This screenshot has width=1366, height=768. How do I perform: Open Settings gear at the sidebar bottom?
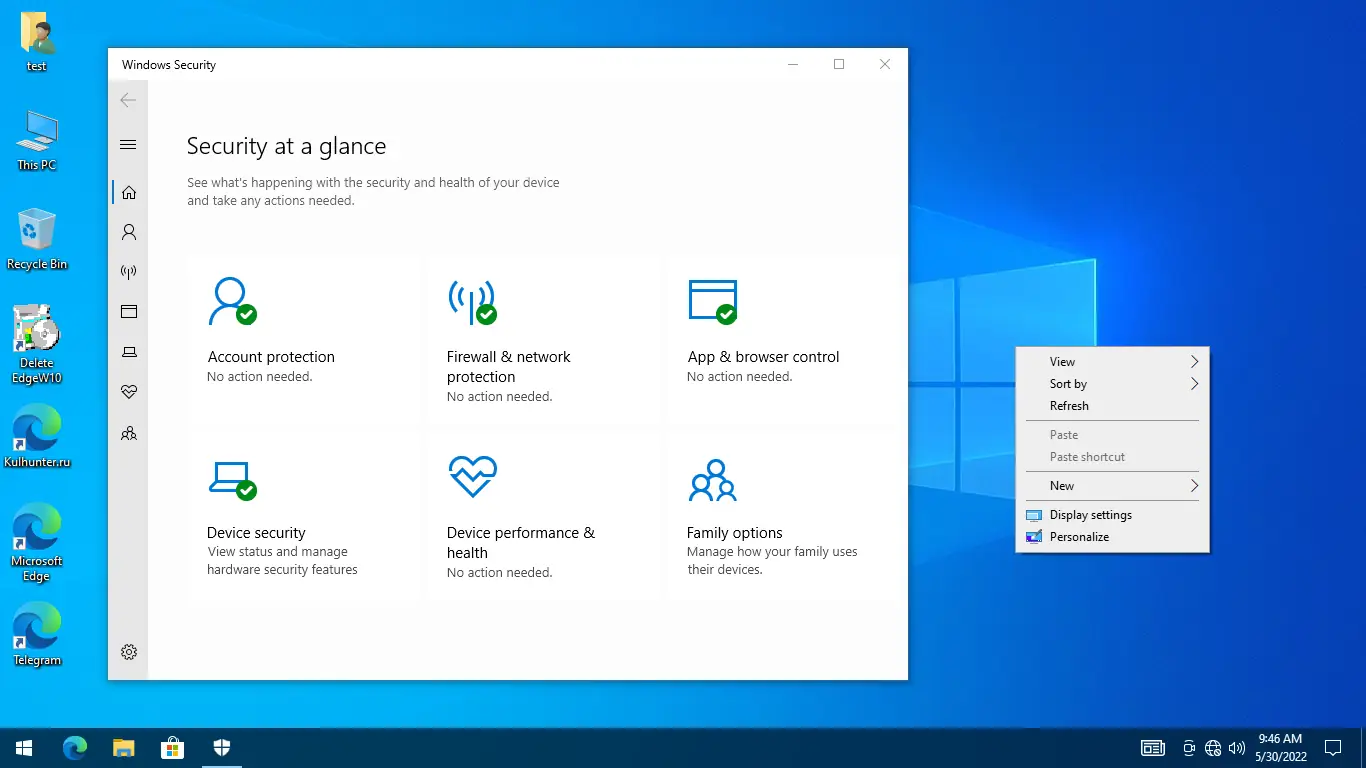click(x=129, y=652)
